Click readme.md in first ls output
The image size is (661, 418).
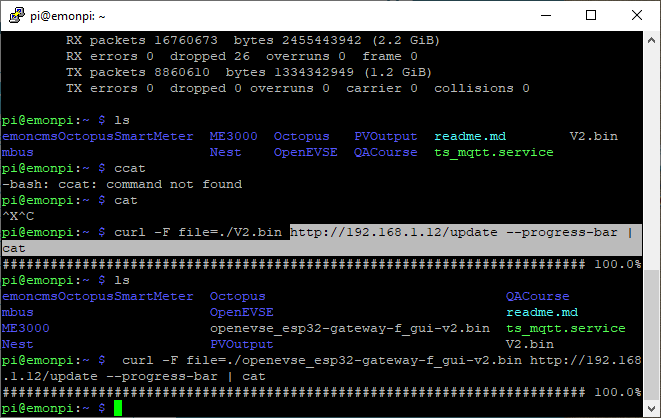click(470, 136)
